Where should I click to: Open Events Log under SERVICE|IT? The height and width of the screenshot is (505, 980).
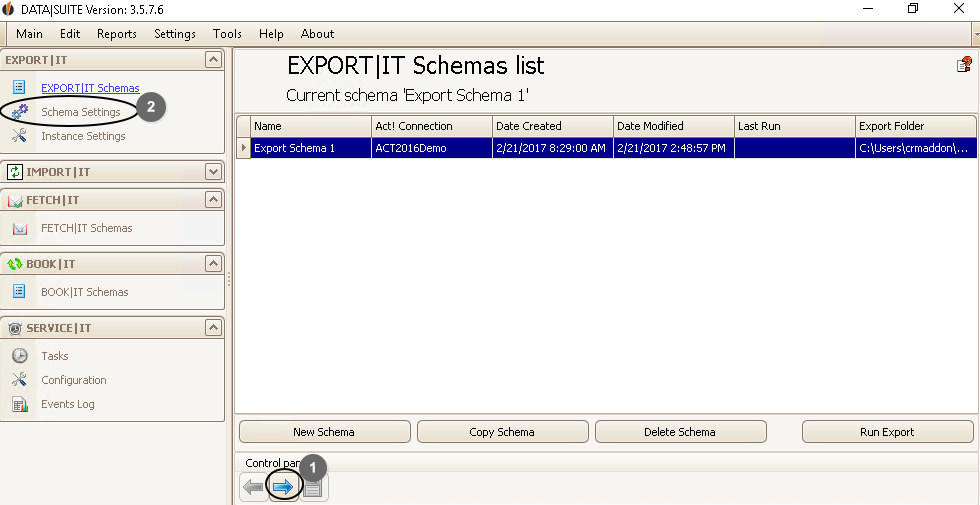coord(68,404)
